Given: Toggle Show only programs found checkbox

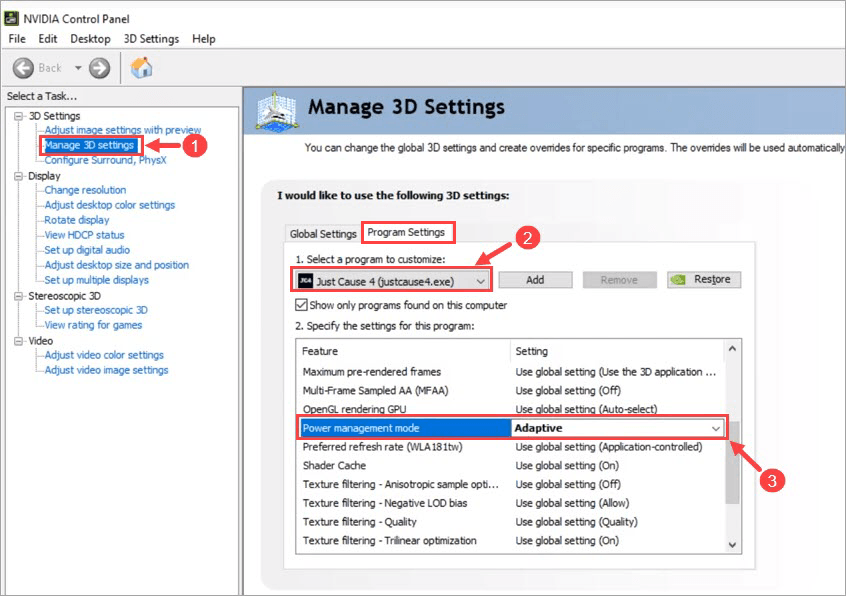Looking at the screenshot, I should coord(301,305).
